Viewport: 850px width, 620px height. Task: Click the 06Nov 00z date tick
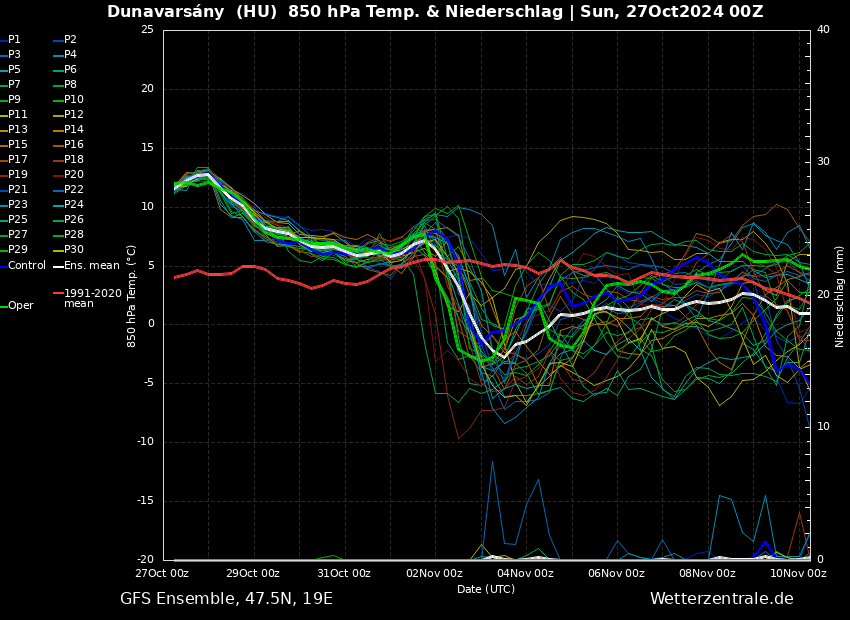(616, 574)
